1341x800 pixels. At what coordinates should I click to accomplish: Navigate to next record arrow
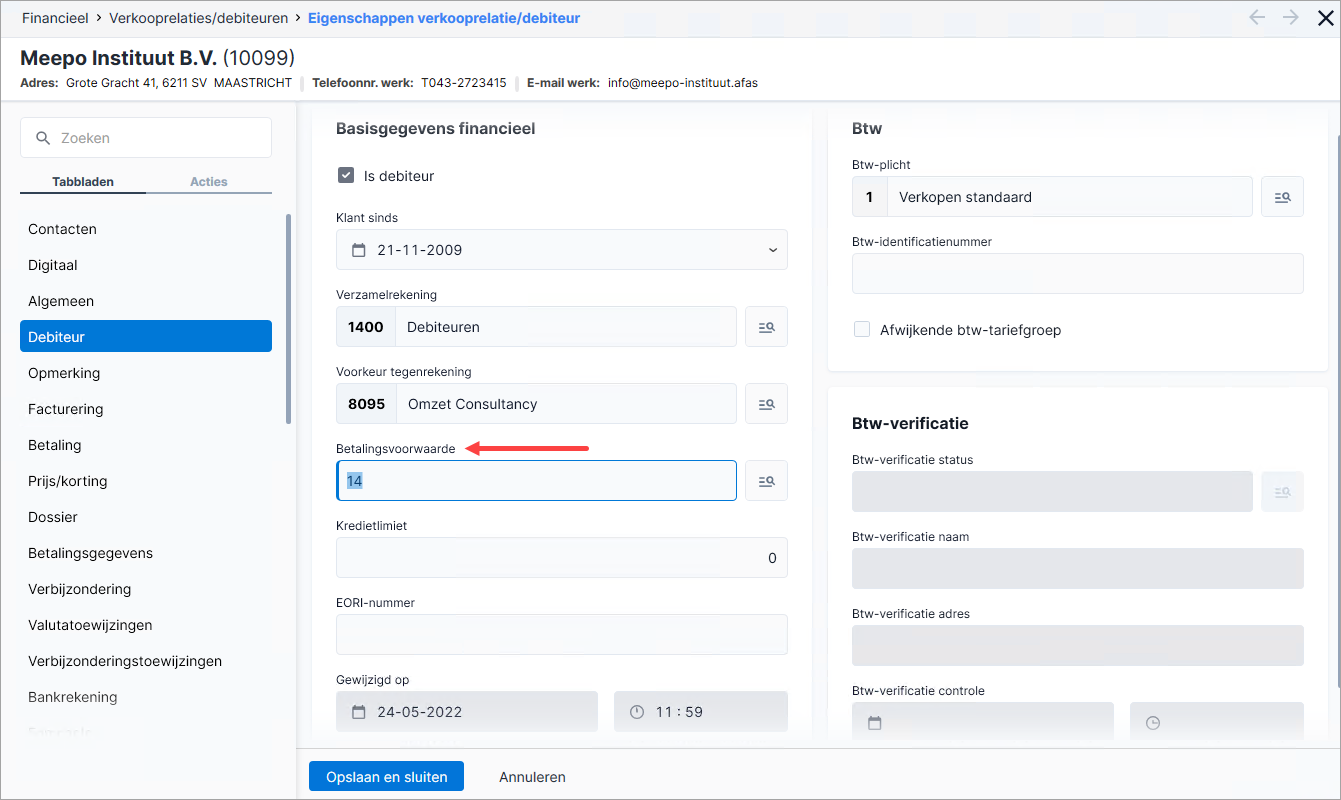1291,17
